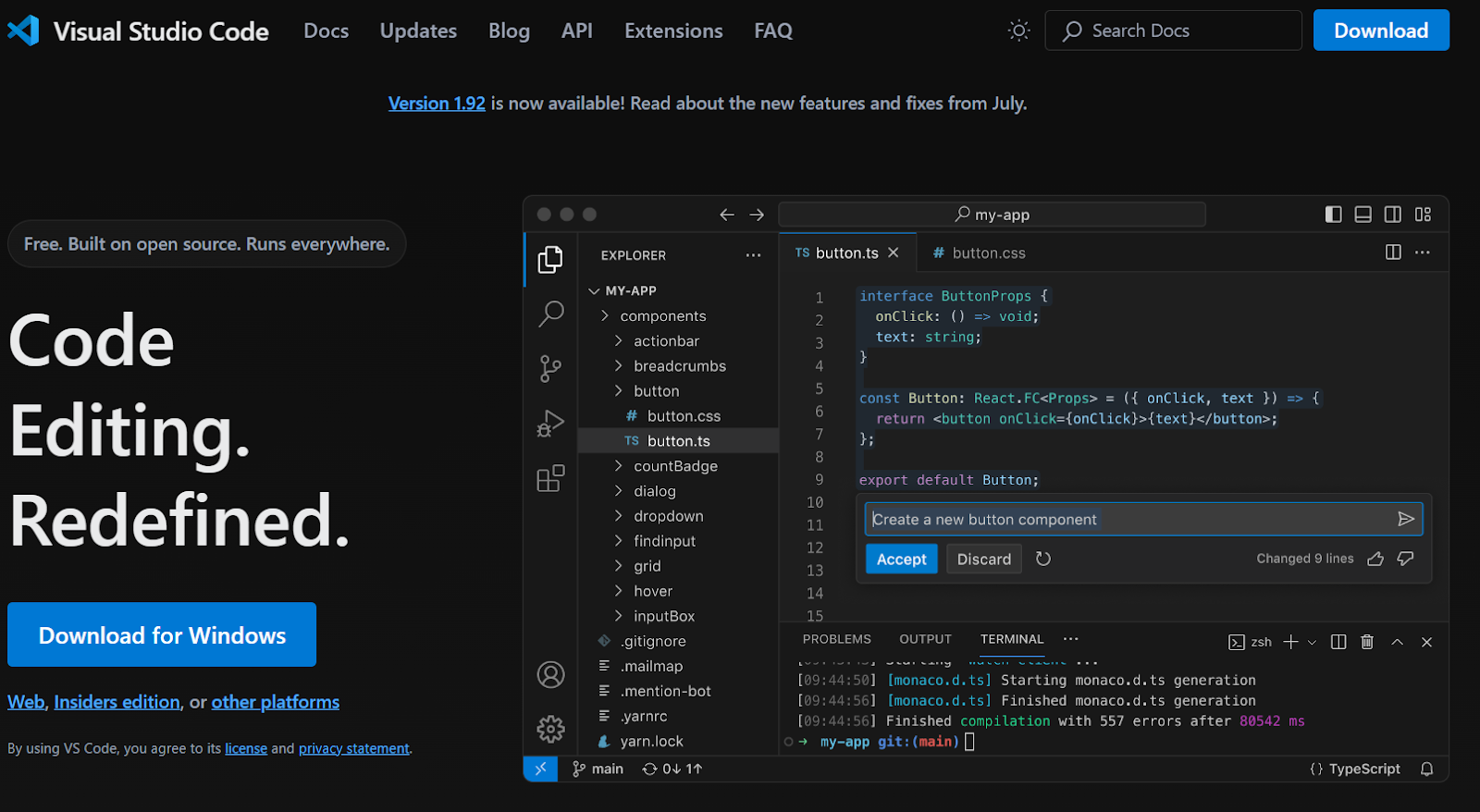Switch to the OUTPUT panel tab
The width and height of the screenshot is (1480, 812).
pyautogui.click(x=925, y=639)
